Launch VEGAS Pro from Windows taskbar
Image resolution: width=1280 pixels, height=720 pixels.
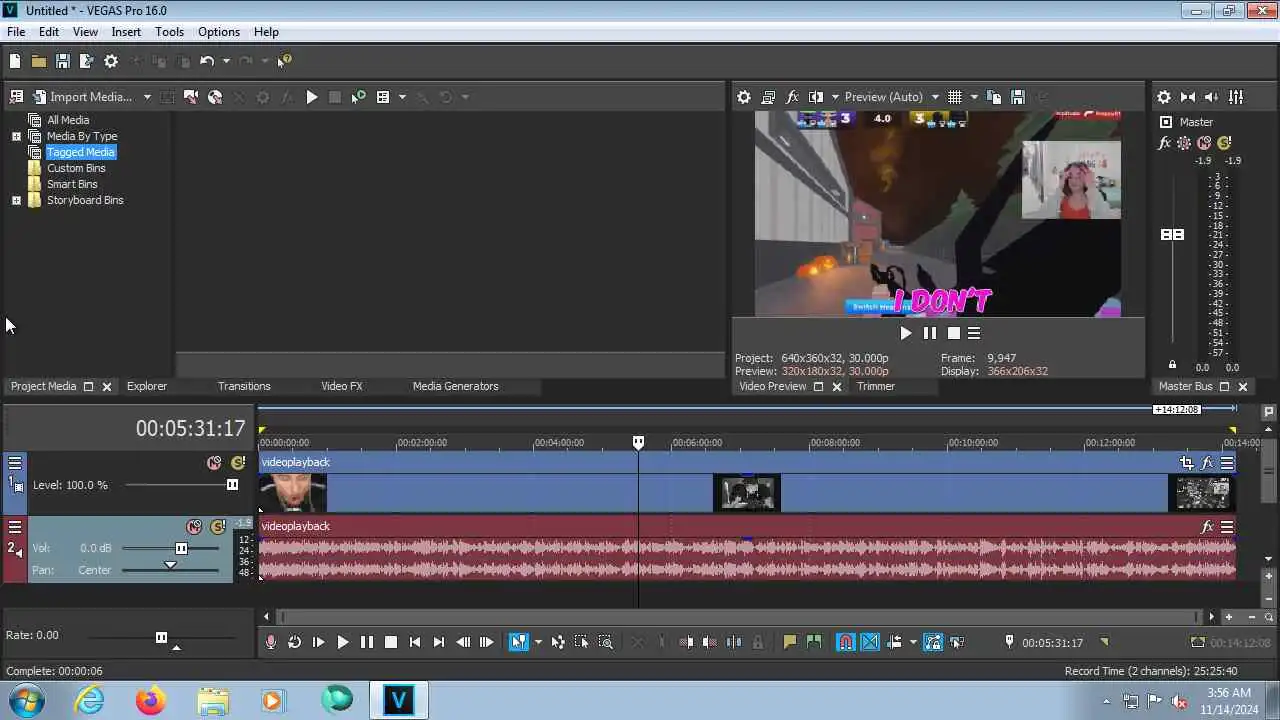[x=399, y=700]
